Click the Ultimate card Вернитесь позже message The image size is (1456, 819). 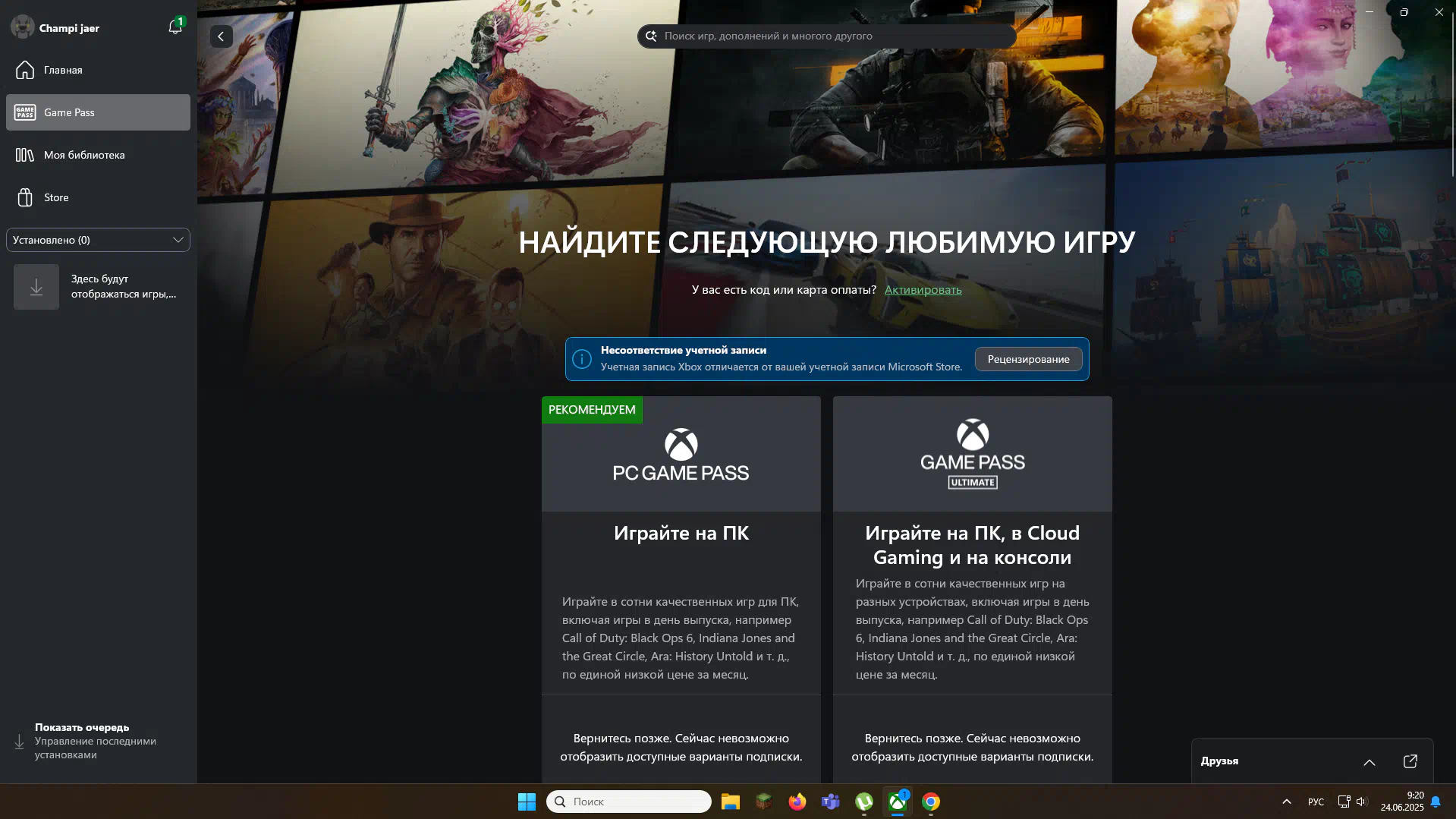coord(972,747)
